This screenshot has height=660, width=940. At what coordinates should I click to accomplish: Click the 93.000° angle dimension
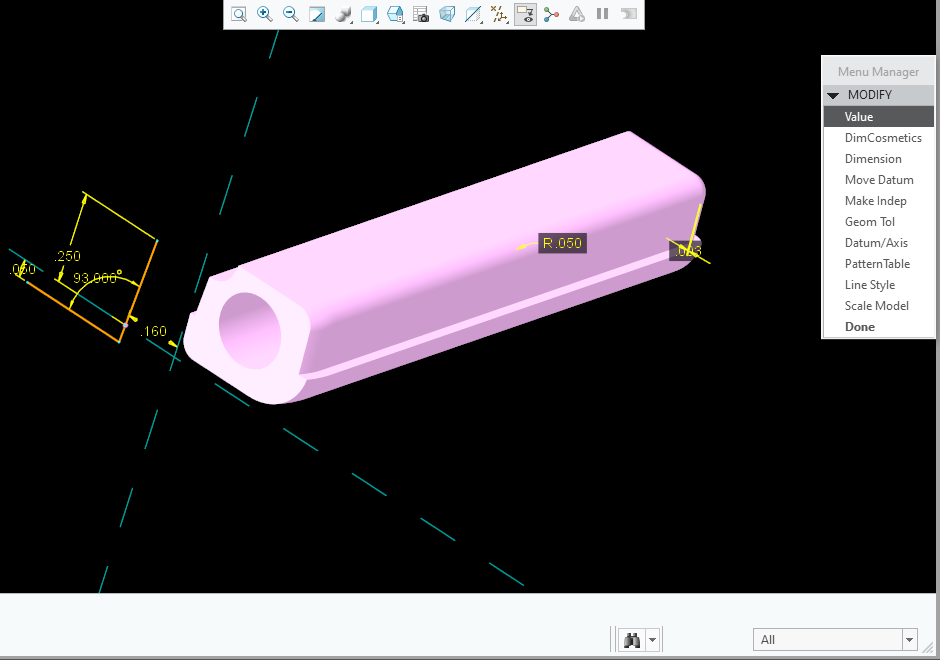click(x=97, y=278)
